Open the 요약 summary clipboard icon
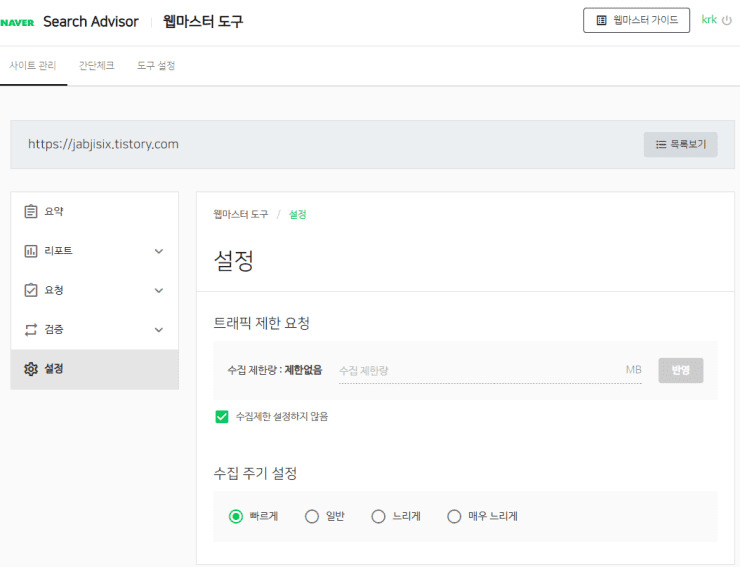The image size is (740, 567). point(31,211)
